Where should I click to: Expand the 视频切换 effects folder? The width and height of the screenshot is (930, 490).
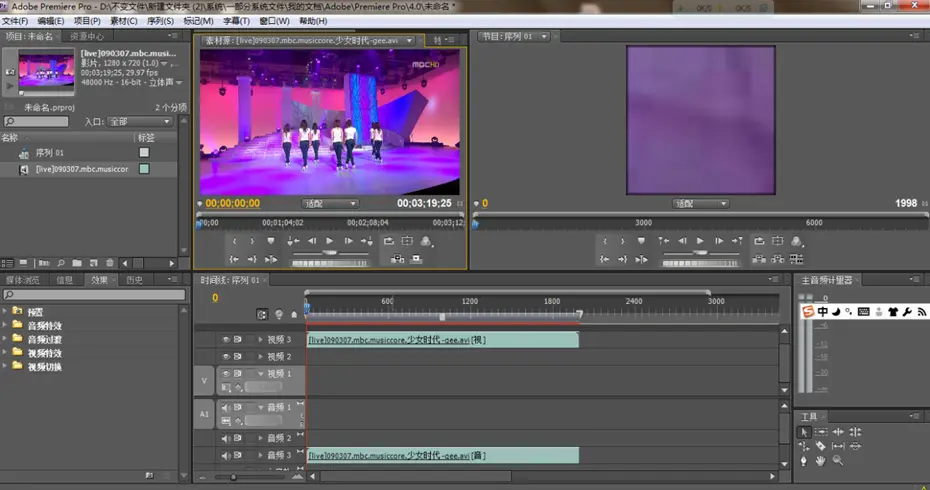point(5,366)
